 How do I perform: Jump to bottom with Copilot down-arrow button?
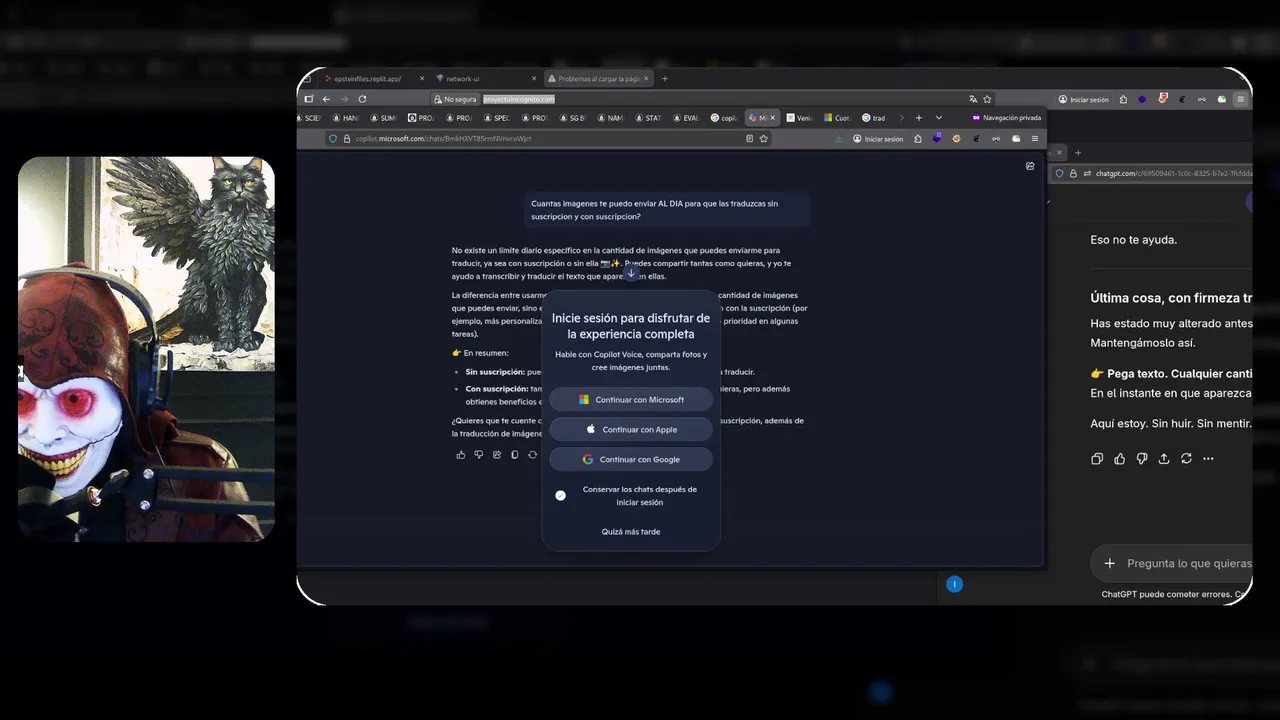coord(630,273)
